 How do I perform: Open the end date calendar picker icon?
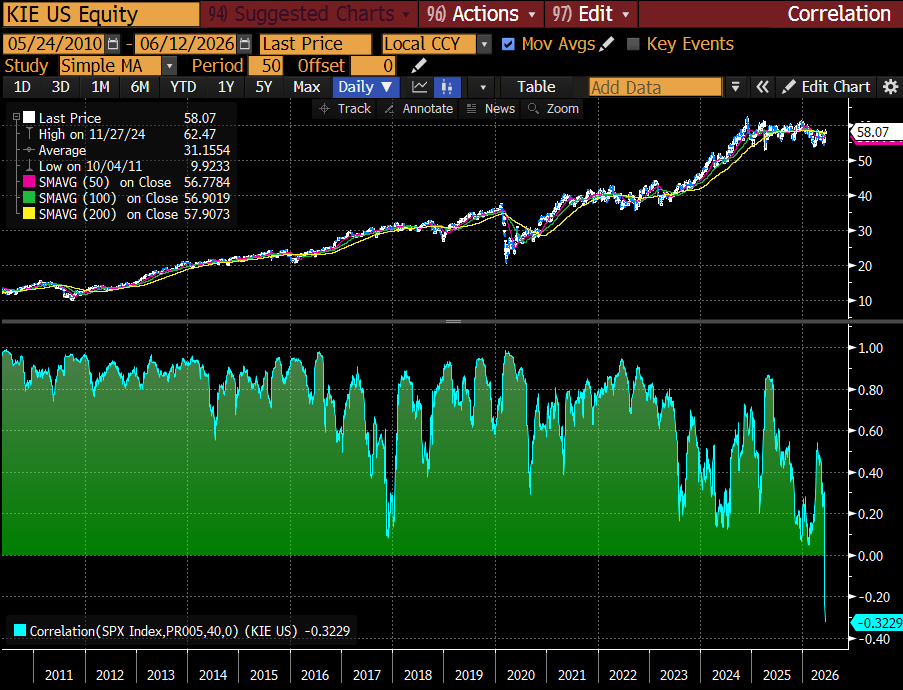coord(245,44)
